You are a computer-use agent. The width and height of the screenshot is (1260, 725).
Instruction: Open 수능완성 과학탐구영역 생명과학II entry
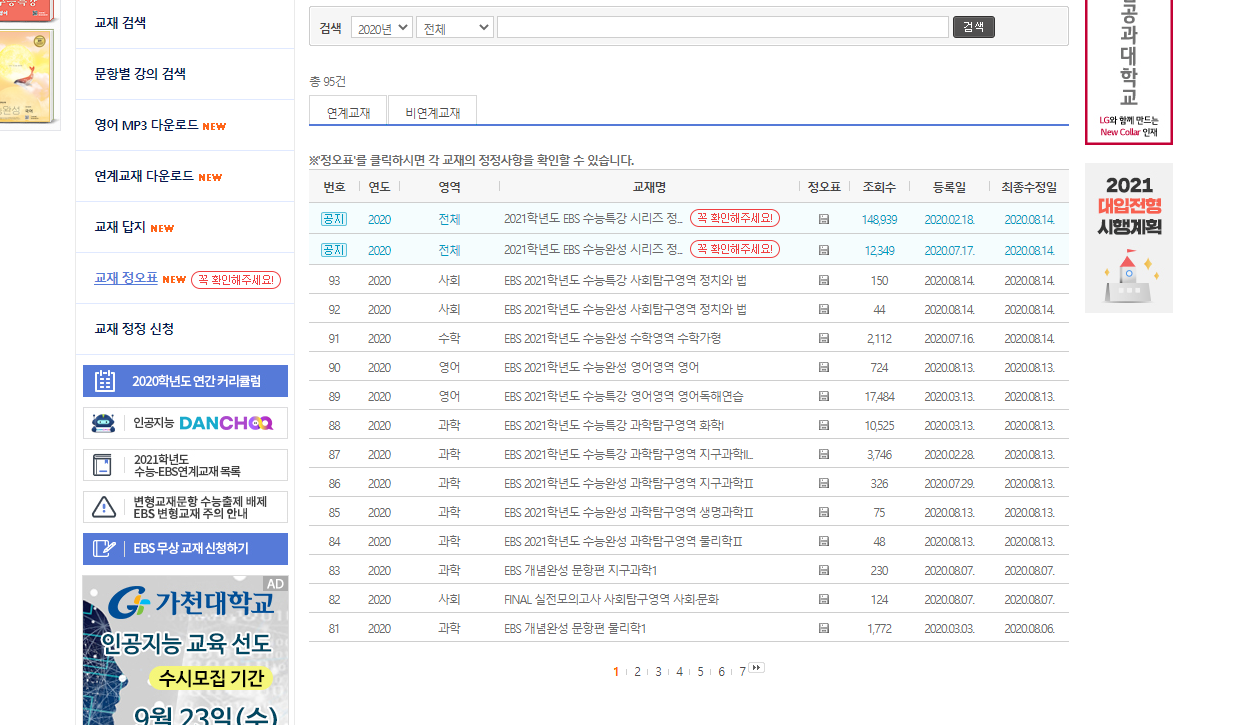point(628,512)
